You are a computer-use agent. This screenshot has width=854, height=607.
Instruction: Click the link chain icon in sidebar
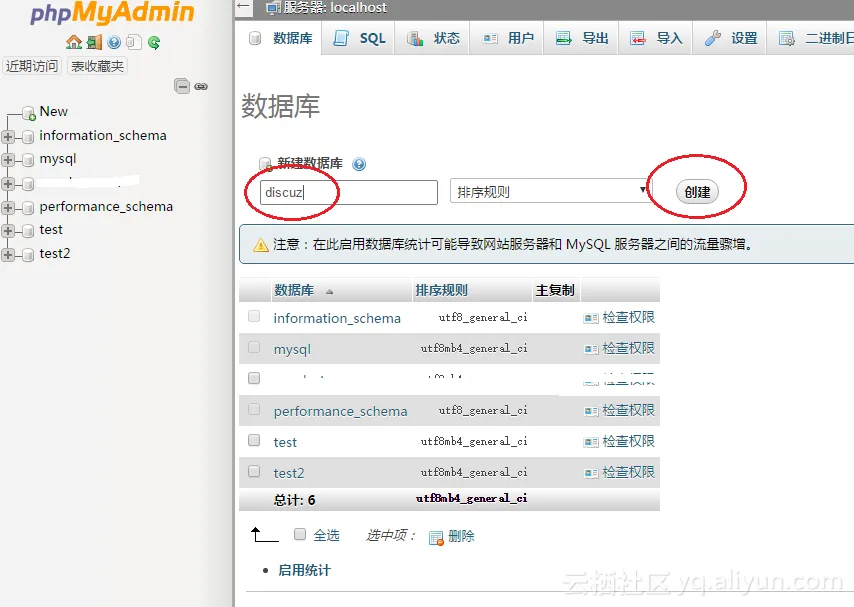[201, 86]
